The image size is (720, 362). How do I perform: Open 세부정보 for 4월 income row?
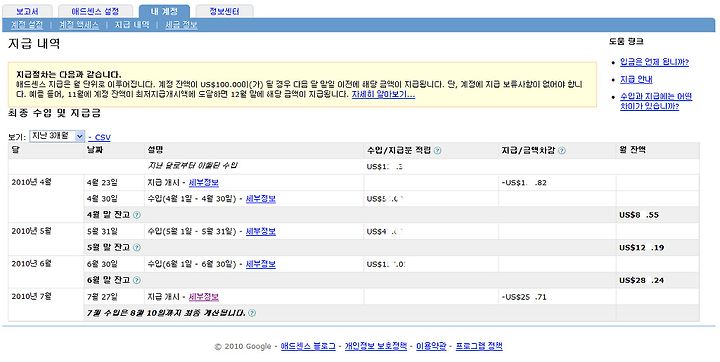coord(261,199)
